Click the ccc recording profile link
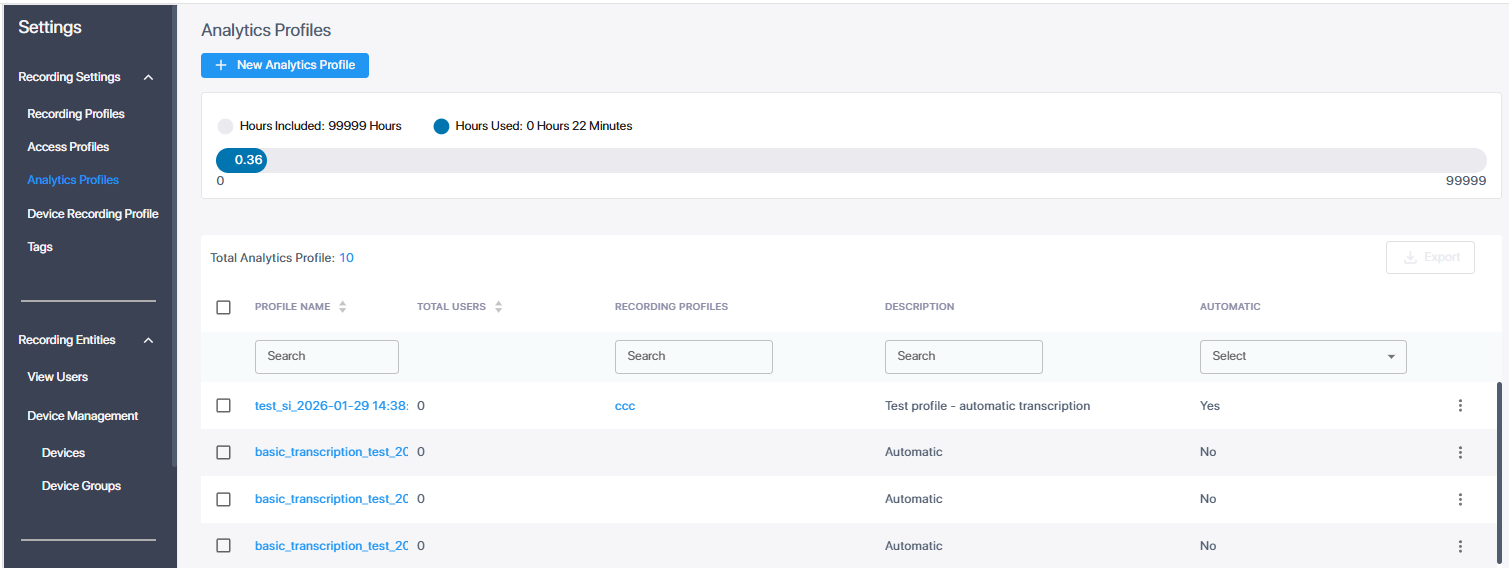Screen dimensions: 1509x568 (x=625, y=406)
